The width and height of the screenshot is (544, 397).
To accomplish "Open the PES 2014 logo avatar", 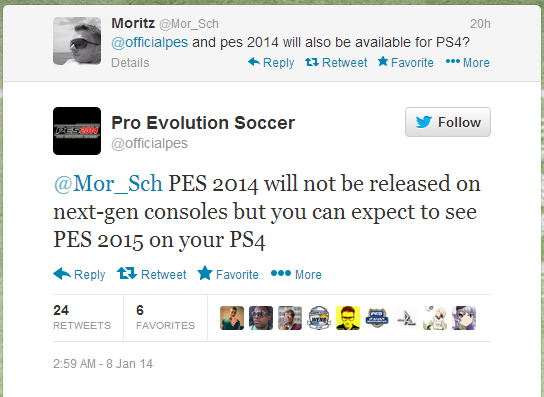I will 77,131.
